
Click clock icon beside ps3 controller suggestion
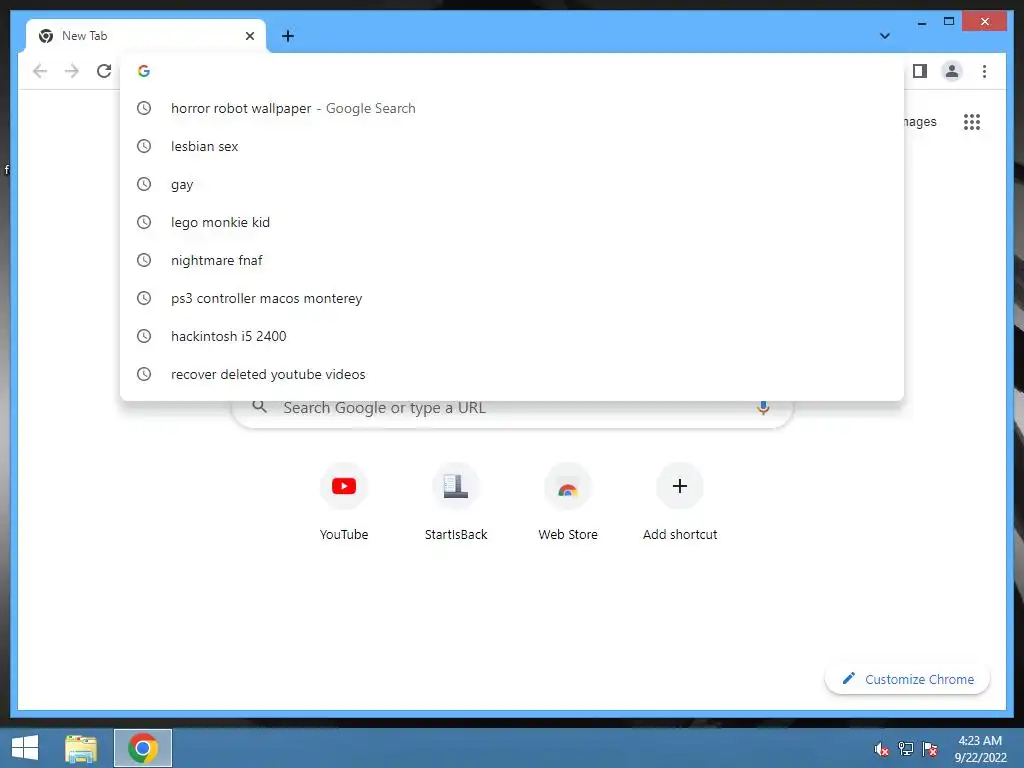[x=144, y=298]
